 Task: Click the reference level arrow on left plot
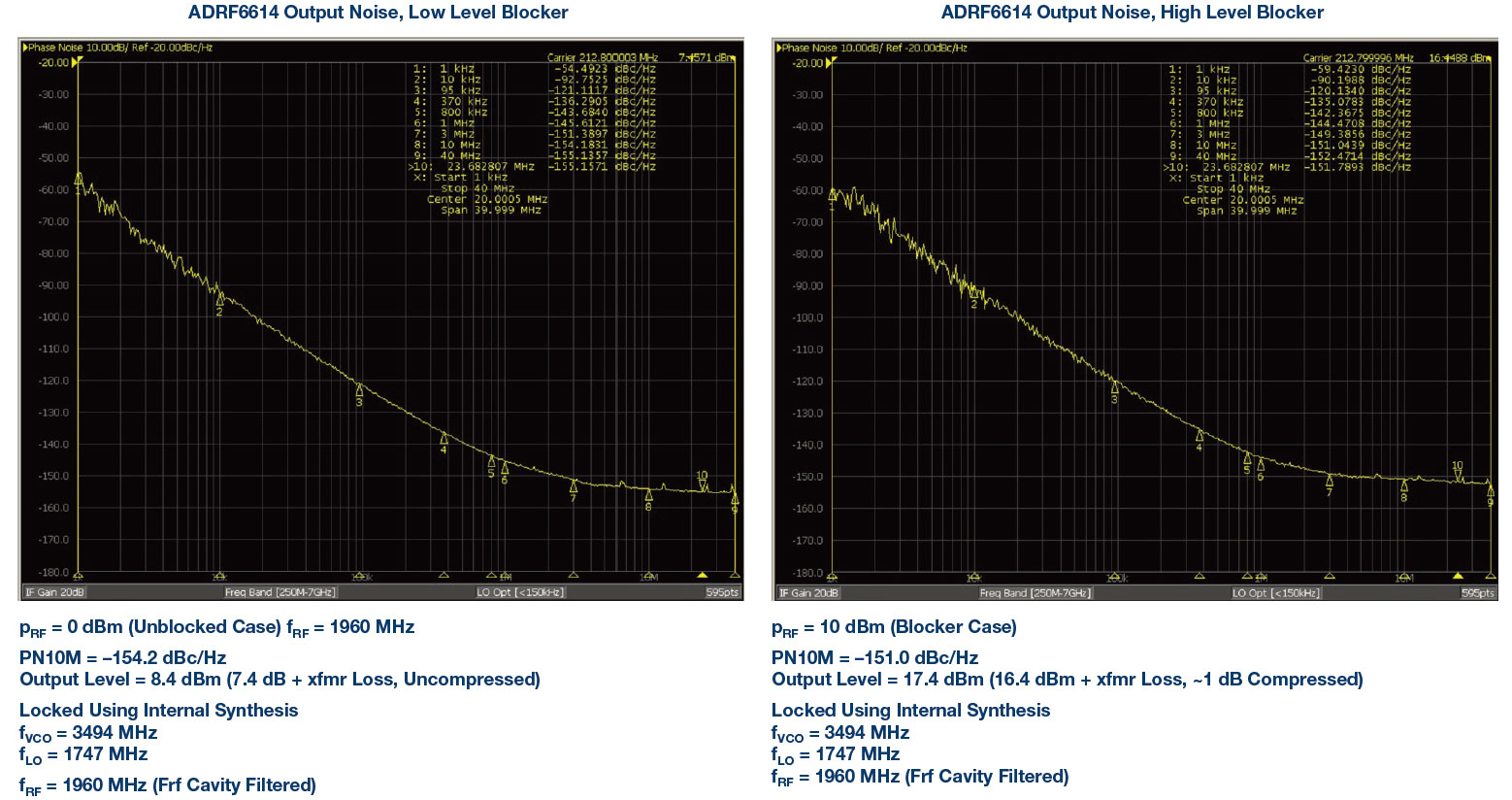click(x=77, y=62)
